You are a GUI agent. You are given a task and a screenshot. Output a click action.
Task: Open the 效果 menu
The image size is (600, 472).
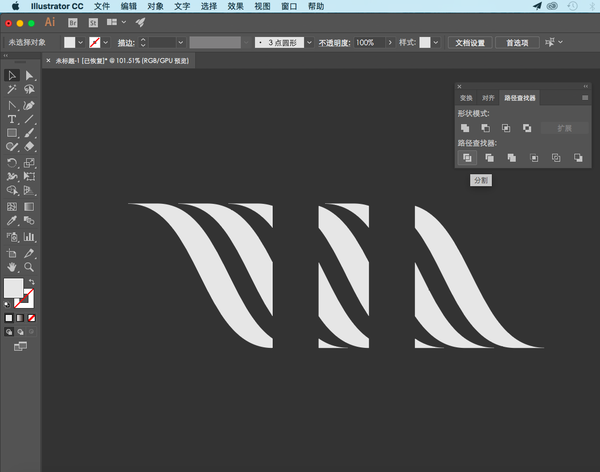235,6
